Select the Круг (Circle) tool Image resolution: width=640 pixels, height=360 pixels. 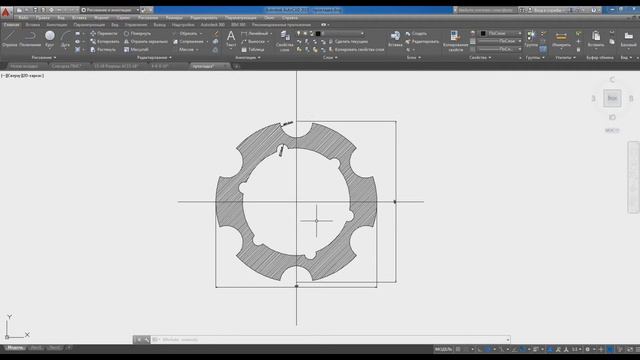(50, 39)
